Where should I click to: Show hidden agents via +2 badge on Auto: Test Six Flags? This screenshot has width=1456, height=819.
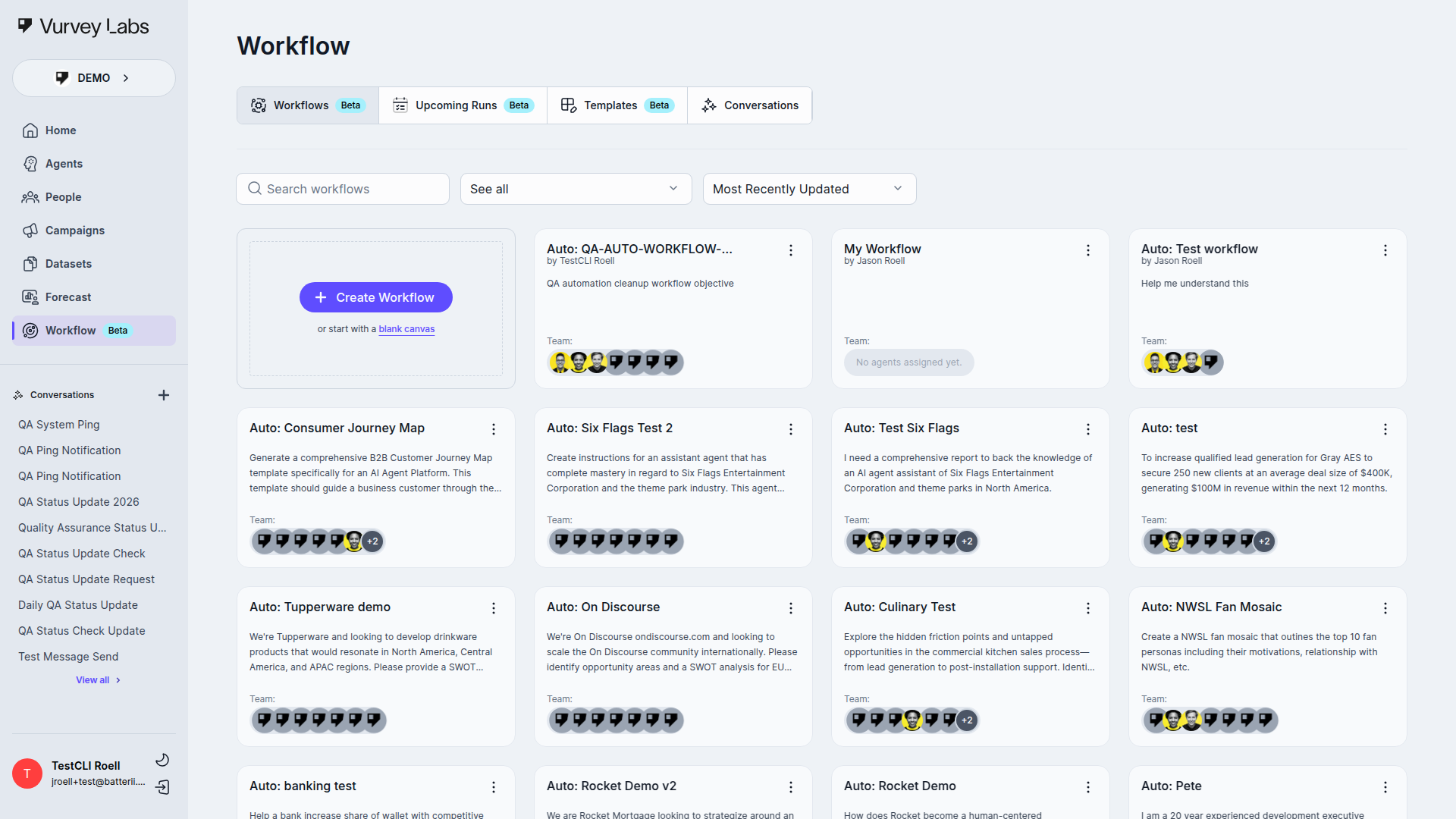pyautogui.click(x=968, y=541)
